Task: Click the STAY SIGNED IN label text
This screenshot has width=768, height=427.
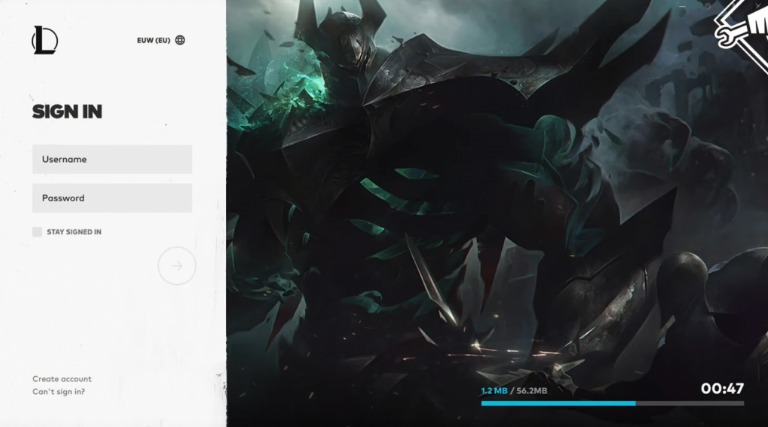Action: [x=74, y=232]
